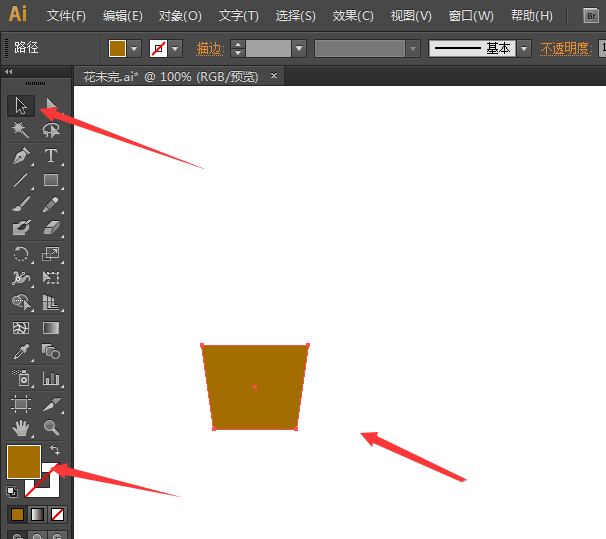Viewport: 606px width, 539px height.
Task: Select the Mesh tool
Action: tap(21, 328)
